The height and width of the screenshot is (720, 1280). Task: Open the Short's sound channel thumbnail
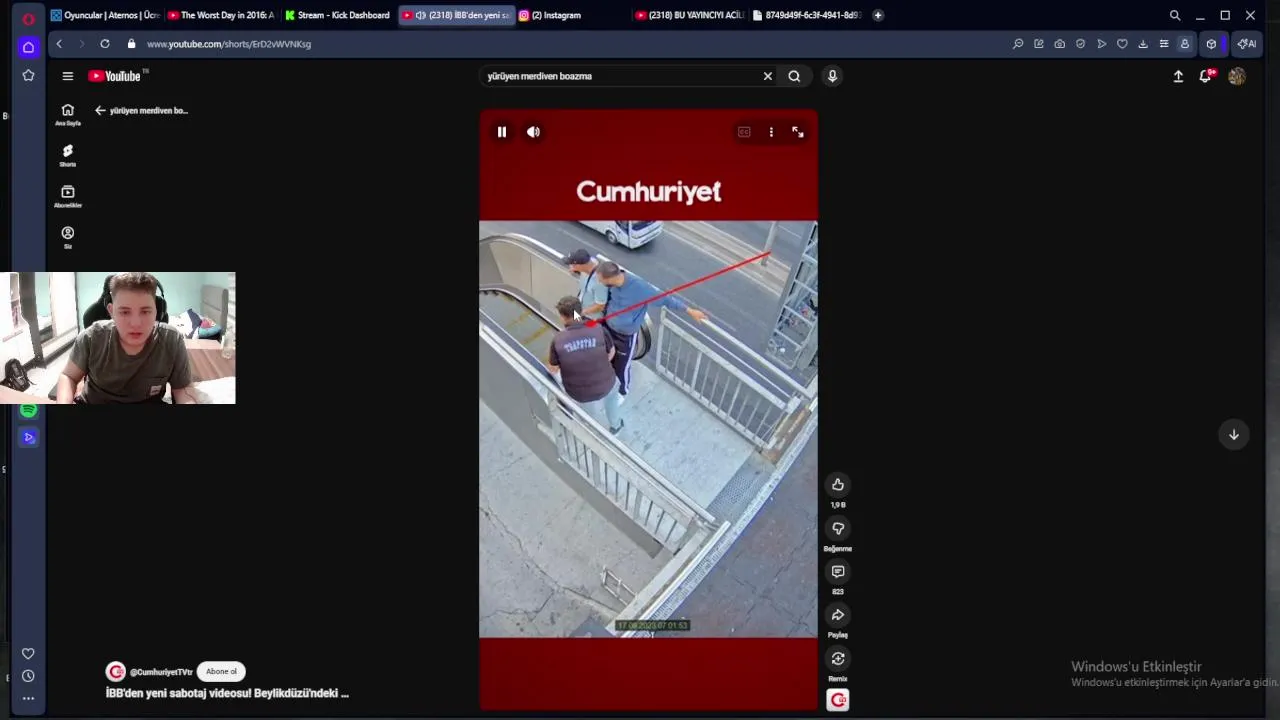tap(838, 700)
